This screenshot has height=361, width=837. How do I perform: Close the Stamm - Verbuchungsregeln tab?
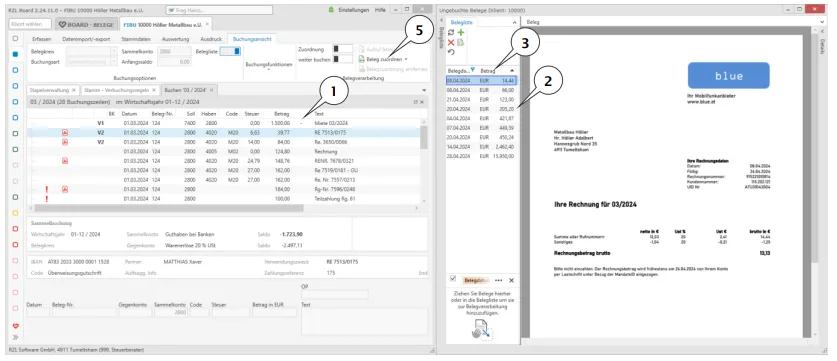[154, 90]
